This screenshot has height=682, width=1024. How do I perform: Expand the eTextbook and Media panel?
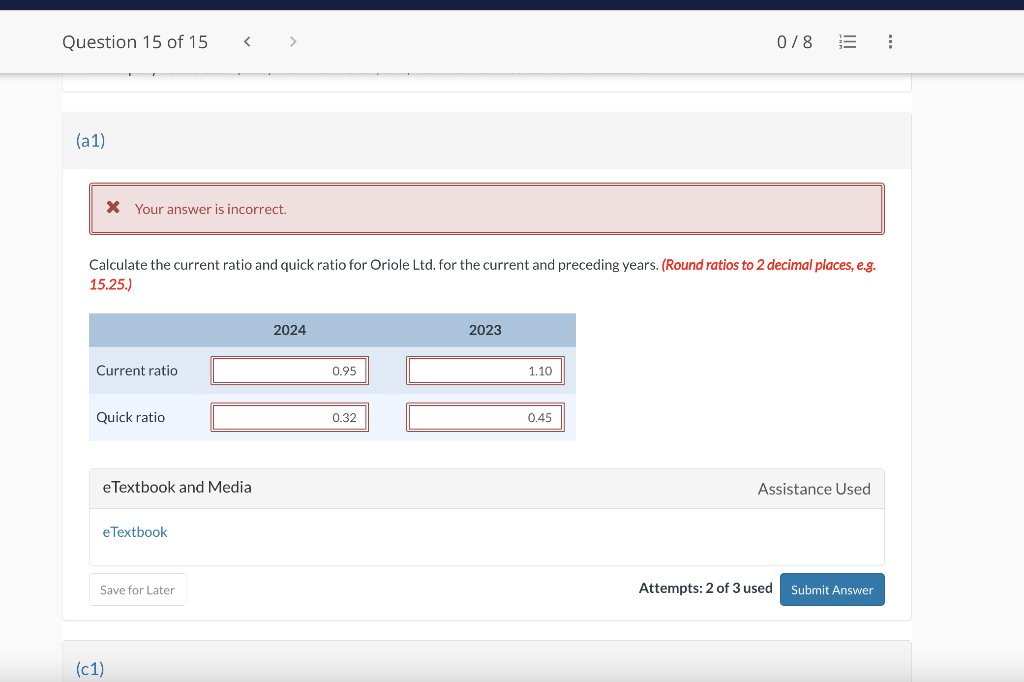177,488
